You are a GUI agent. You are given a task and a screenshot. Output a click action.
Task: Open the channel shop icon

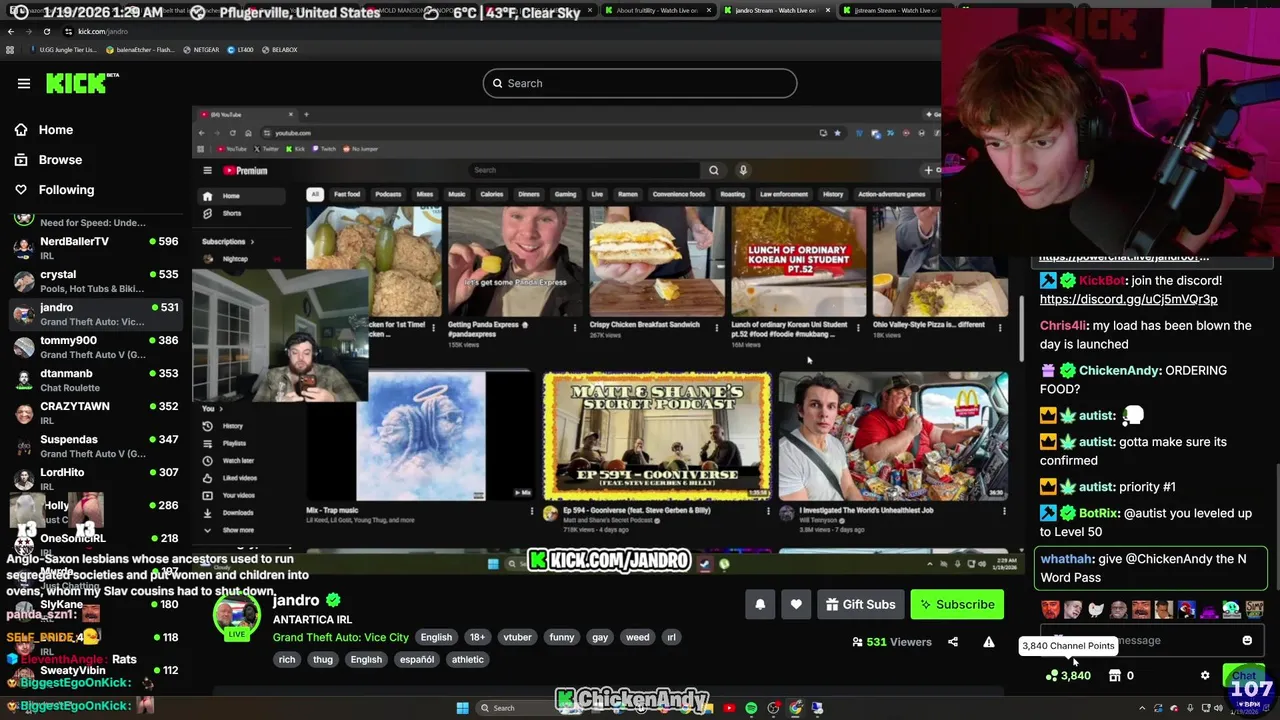pos(1115,676)
